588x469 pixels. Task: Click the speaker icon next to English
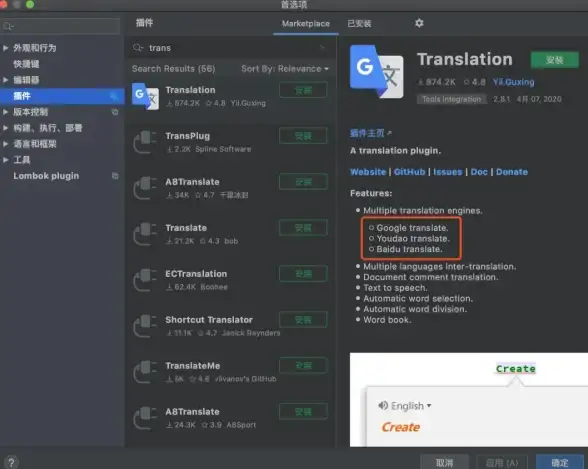(x=383, y=405)
